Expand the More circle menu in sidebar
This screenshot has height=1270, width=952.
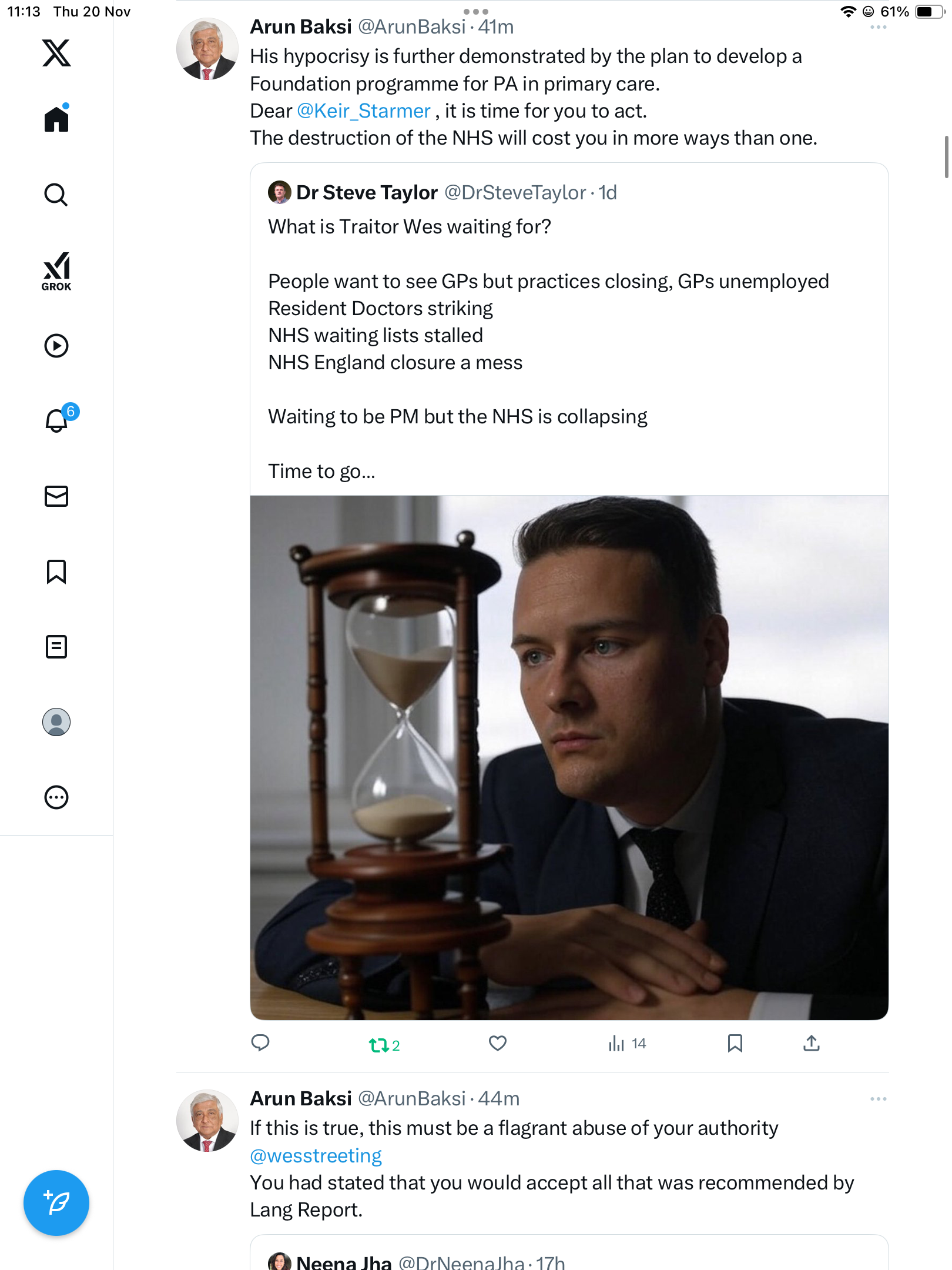coord(56,797)
